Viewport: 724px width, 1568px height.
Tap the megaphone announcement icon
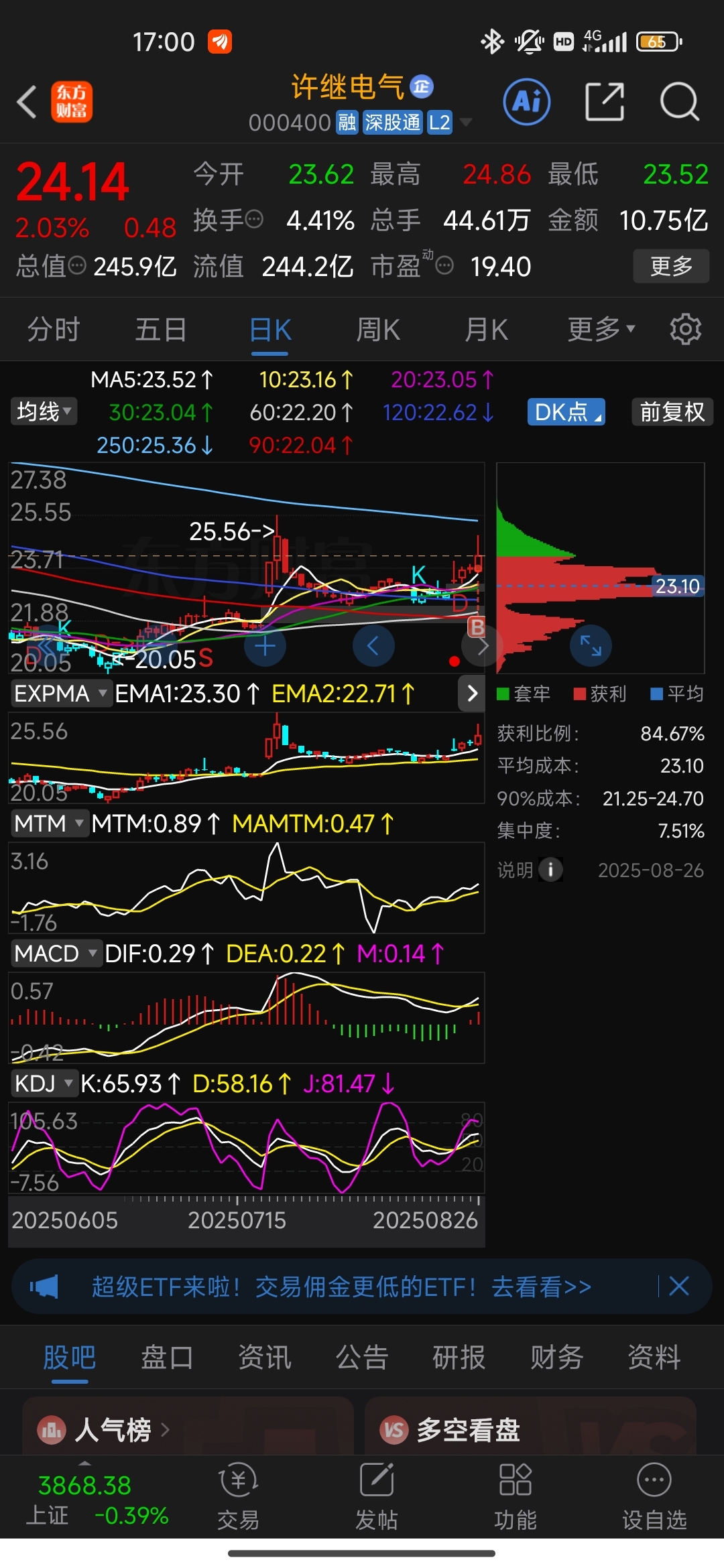coord(44,1287)
